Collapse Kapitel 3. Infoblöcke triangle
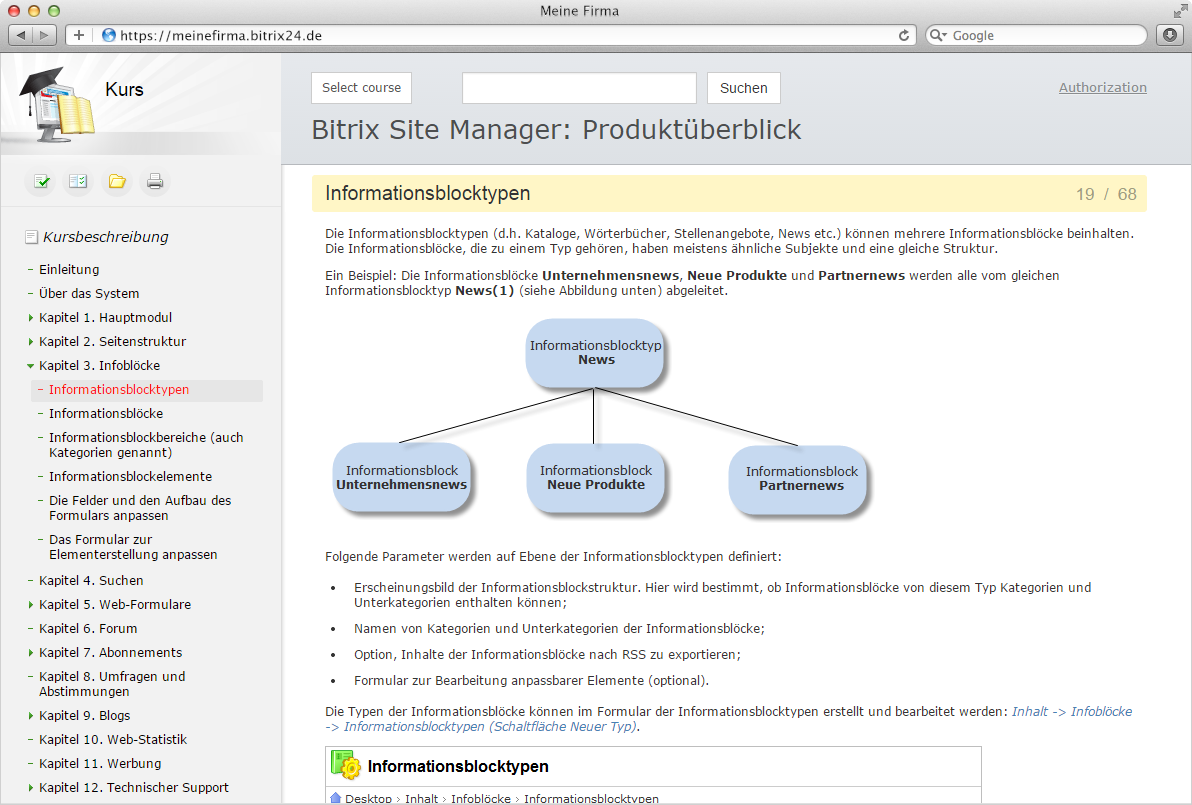Screen dimensions: 1192x805 tap(30, 366)
